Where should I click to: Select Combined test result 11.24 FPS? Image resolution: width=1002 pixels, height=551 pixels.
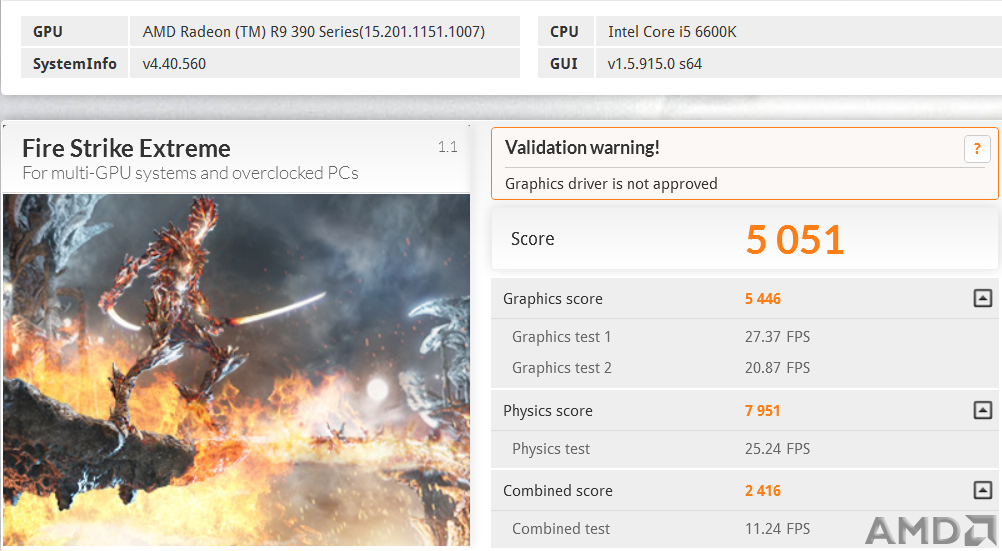click(x=777, y=529)
